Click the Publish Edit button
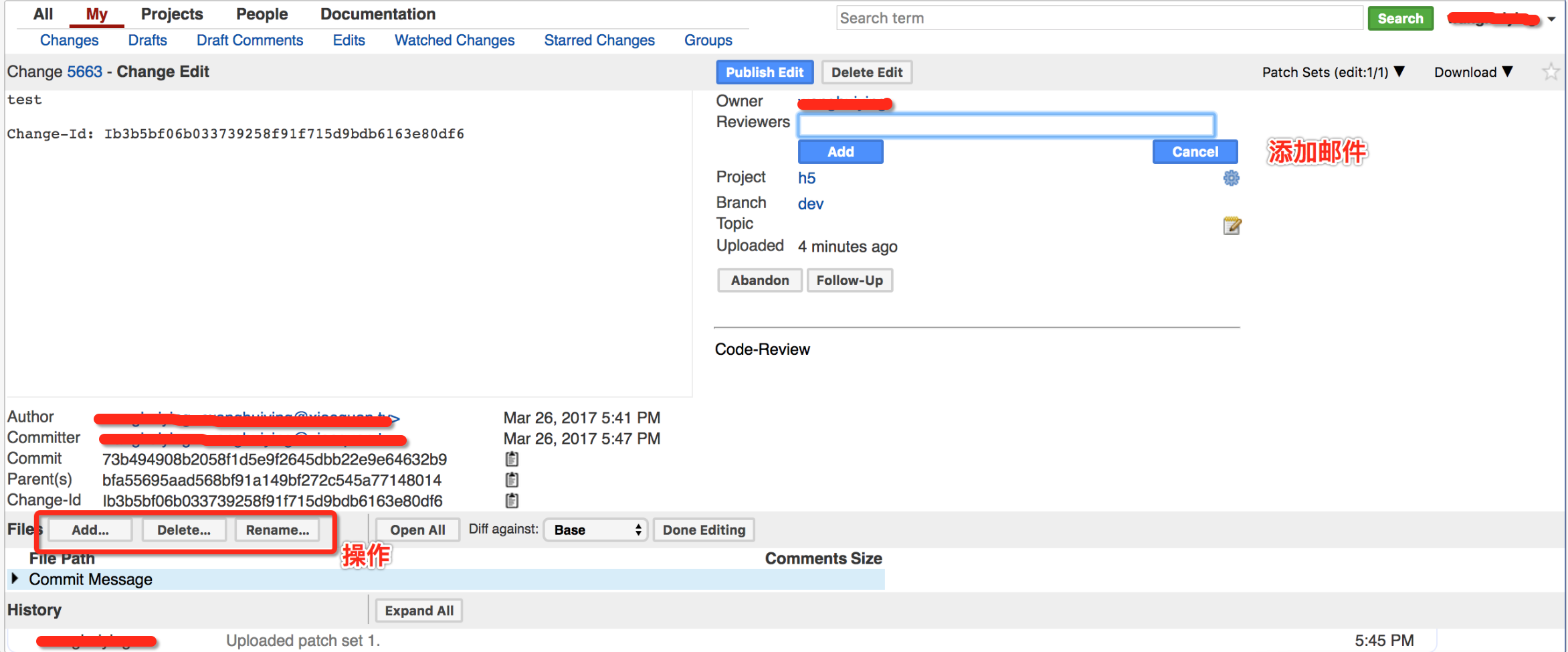The width and height of the screenshot is (1568, 652). (764, 72)
